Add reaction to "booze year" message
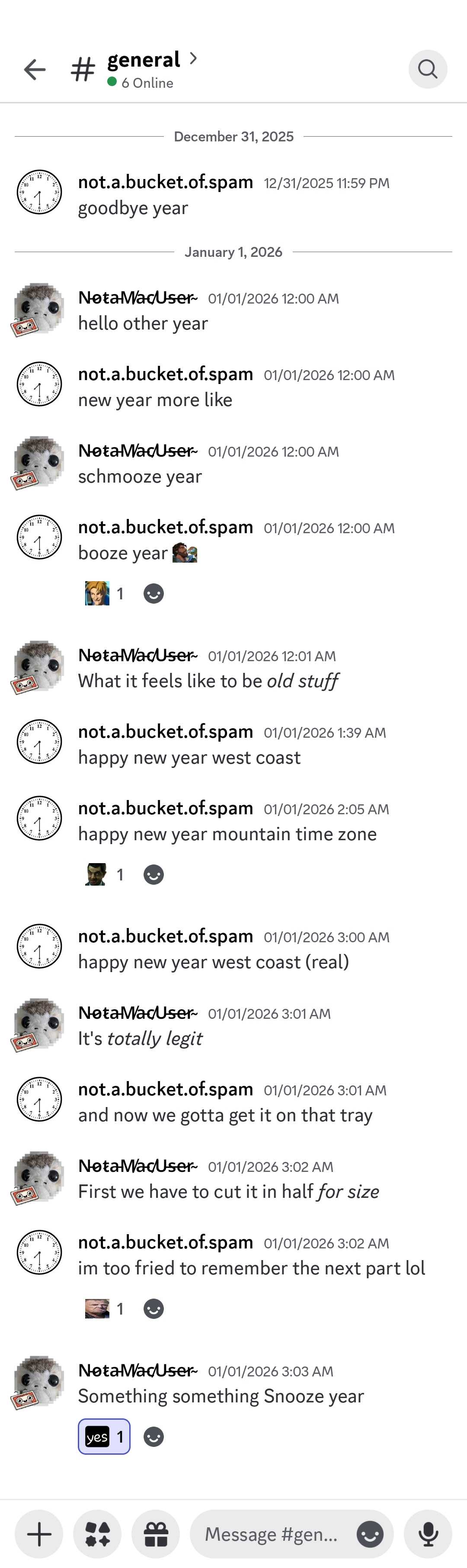 [154, 593]
